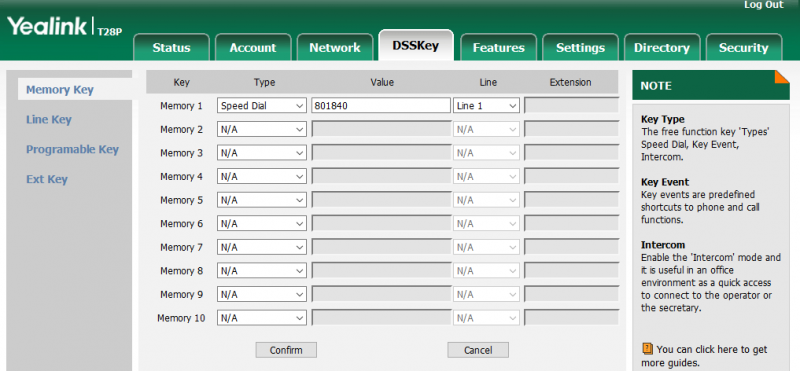Open Memory 2 Type dropdown
This screenshot has height=371, width=800.
262,130
